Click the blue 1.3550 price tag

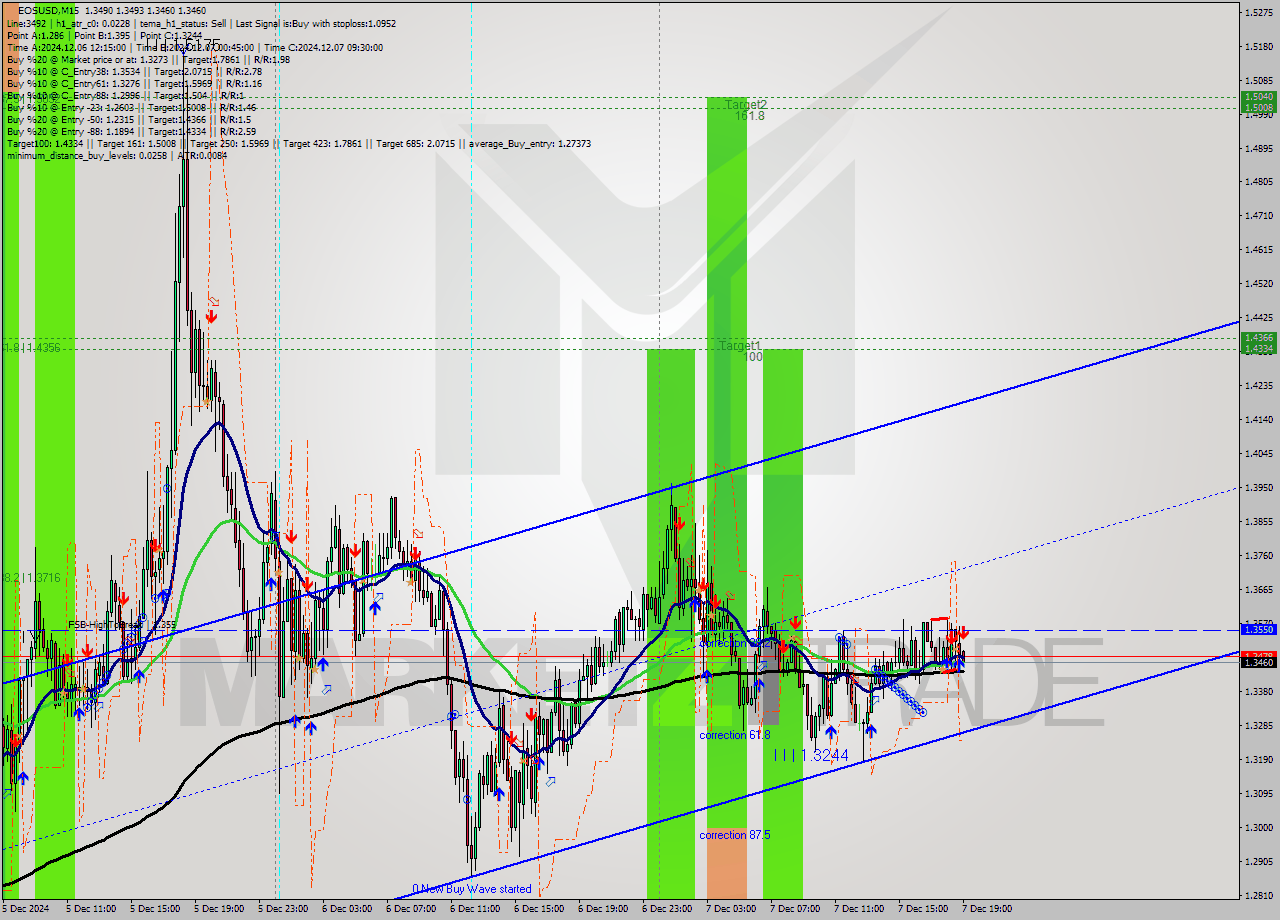point(1257,630)
